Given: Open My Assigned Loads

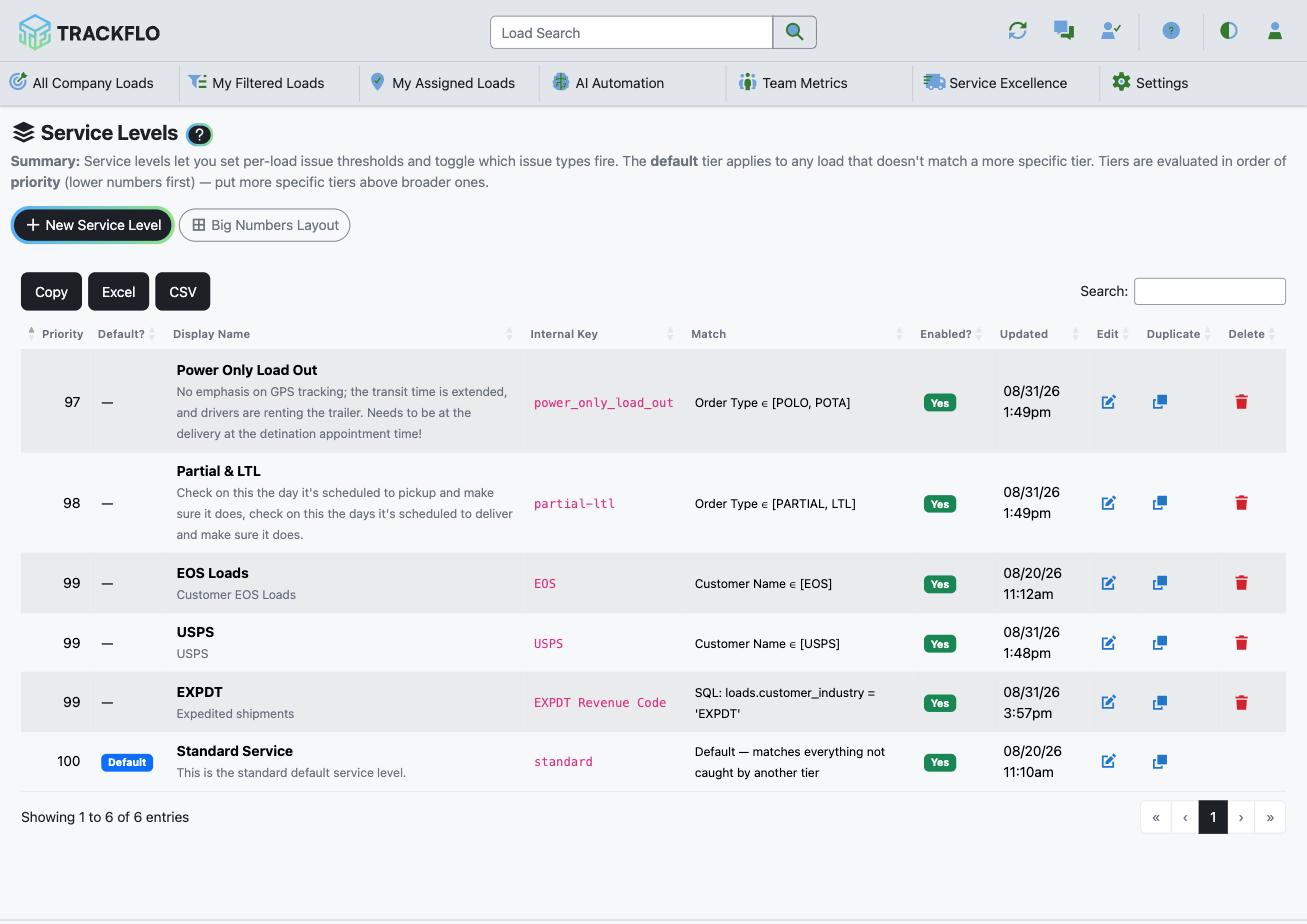Looking at the screenshot, I should tap(442, 83).
